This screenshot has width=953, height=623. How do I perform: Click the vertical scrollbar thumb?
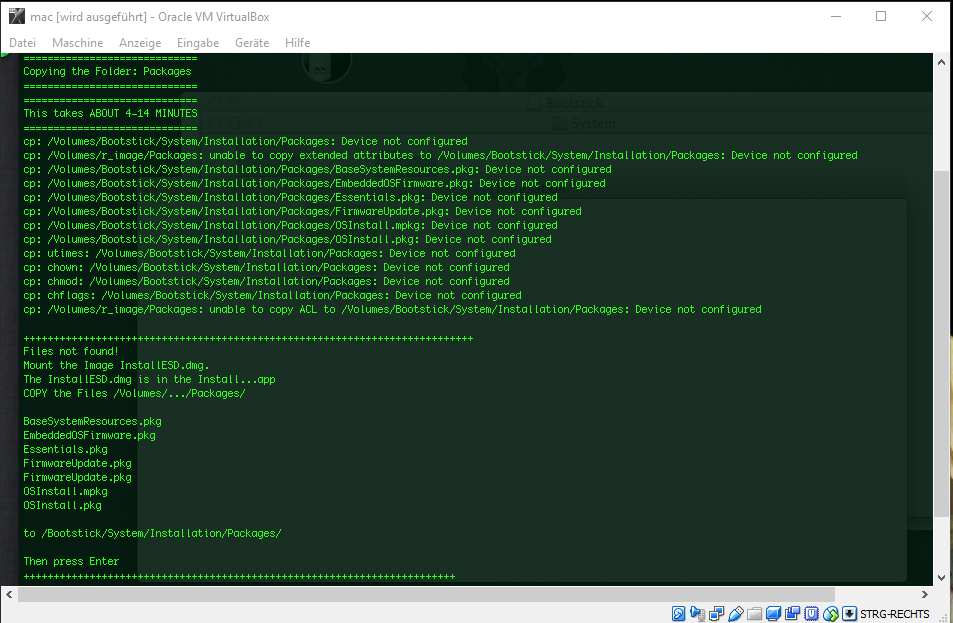tap(941, 344)
